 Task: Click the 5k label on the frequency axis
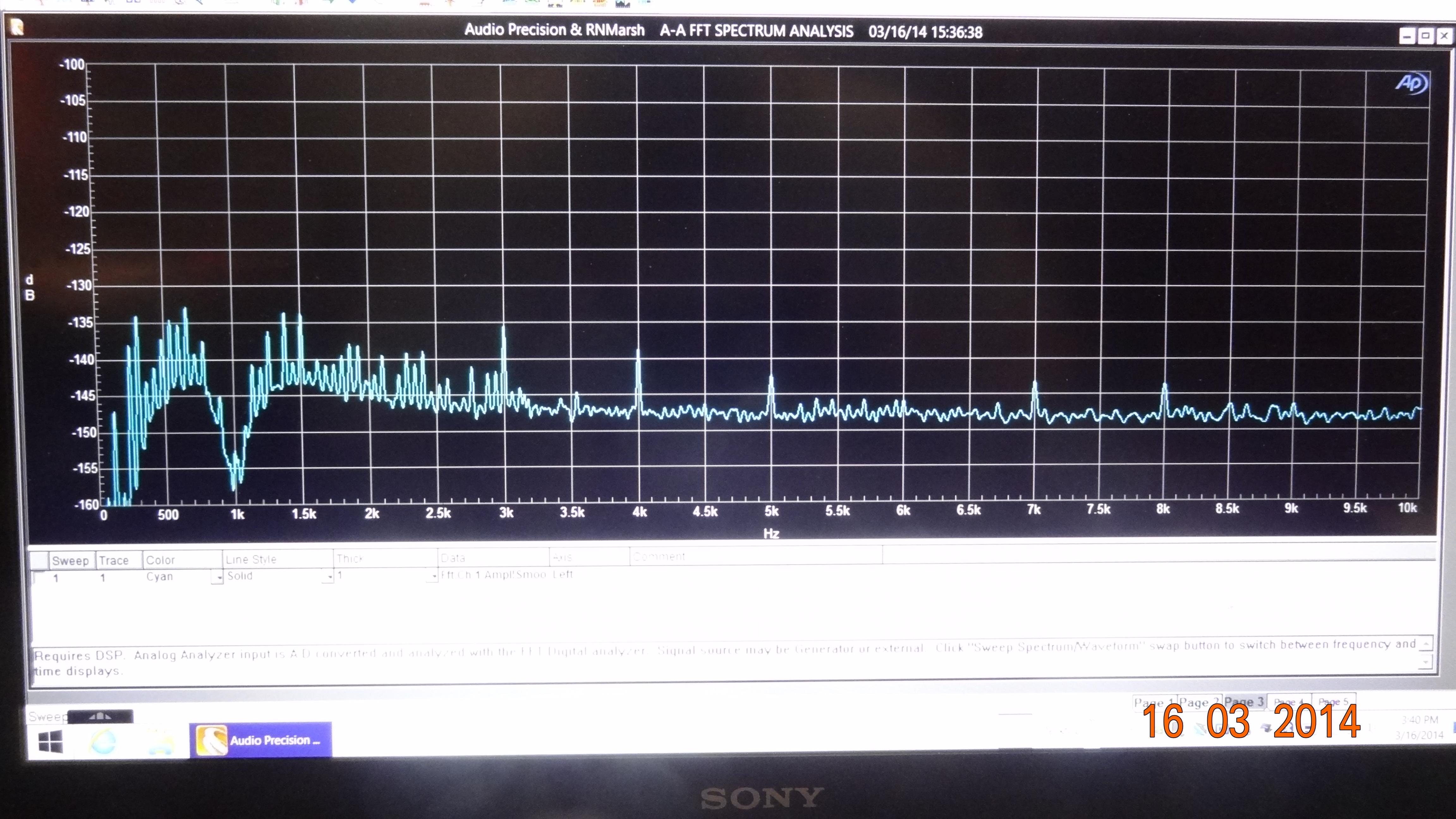pos(771,511)
